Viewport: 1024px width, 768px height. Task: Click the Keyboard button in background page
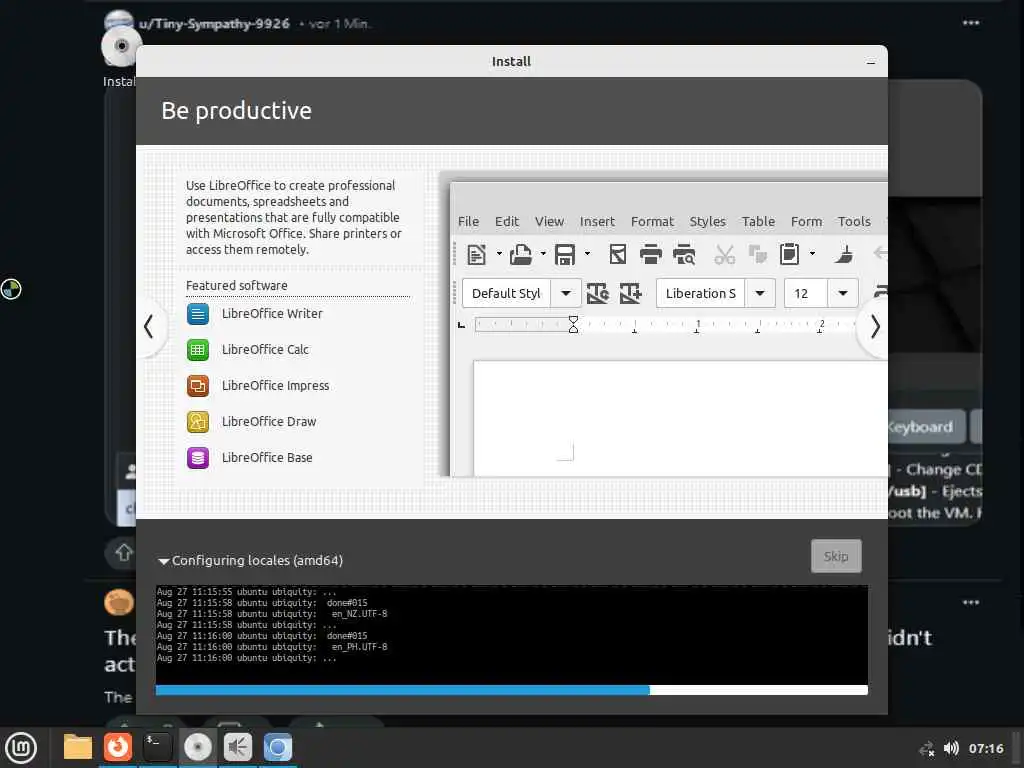[926, 427]
